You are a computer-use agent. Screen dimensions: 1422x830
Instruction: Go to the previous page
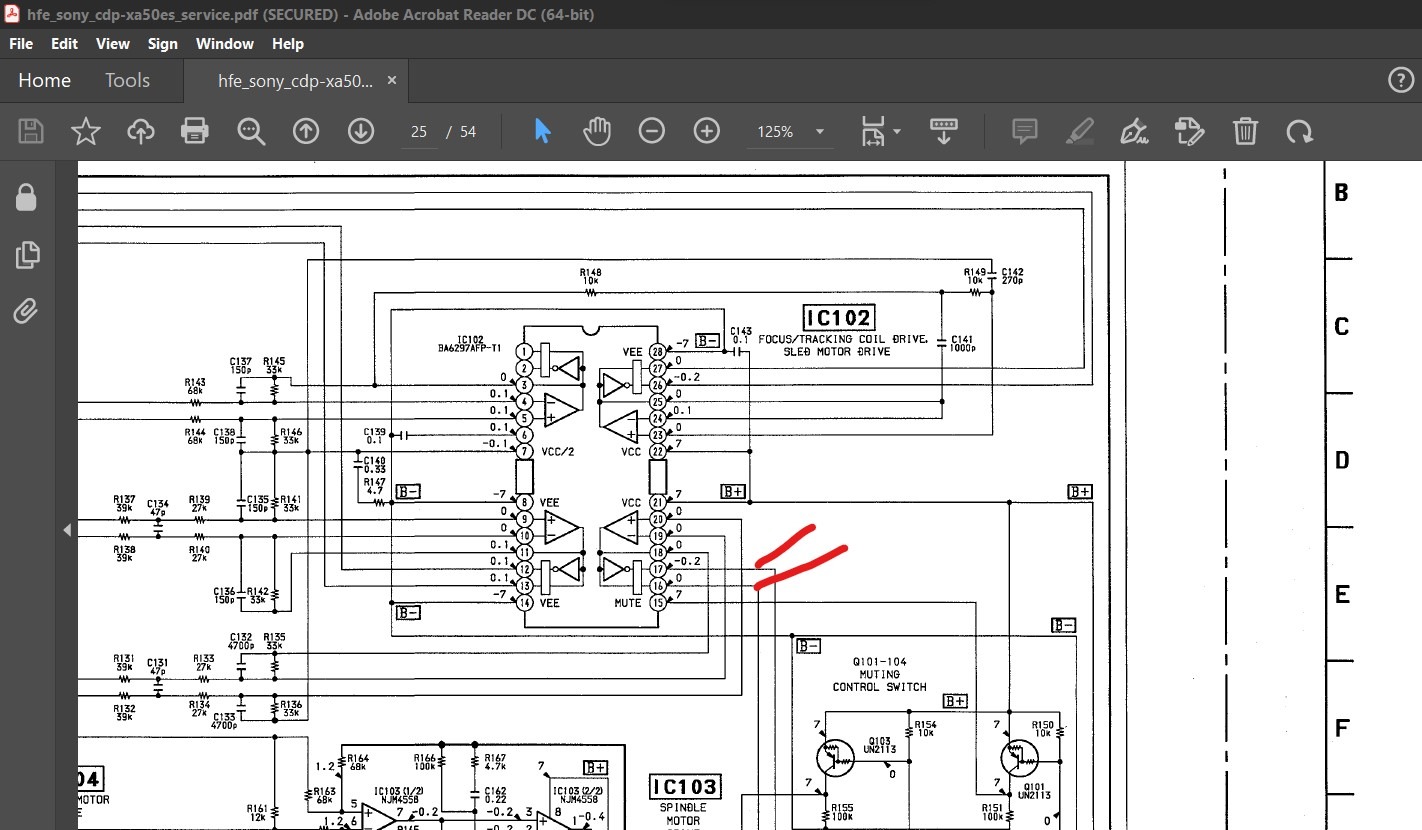pyautogui.click(x=305, y=131)
